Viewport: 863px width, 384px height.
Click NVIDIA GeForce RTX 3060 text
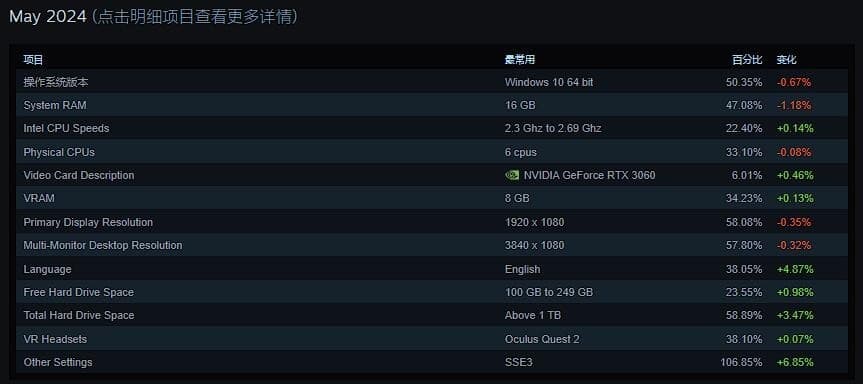tap(589, 175)
